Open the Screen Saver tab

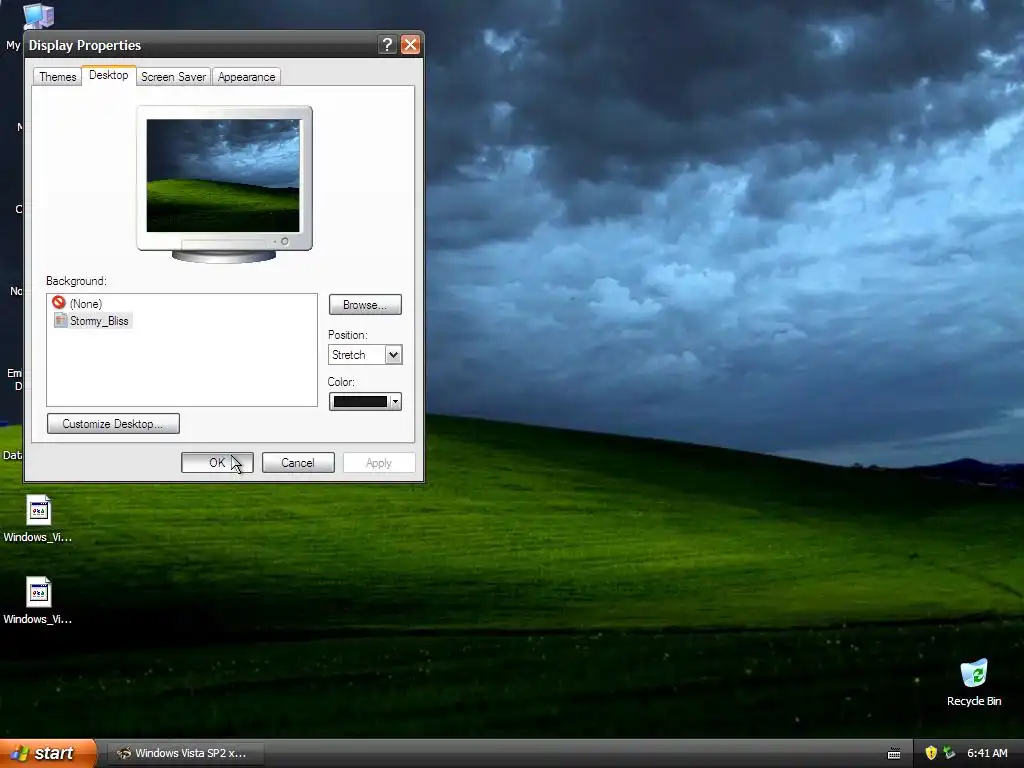[173, 76]
